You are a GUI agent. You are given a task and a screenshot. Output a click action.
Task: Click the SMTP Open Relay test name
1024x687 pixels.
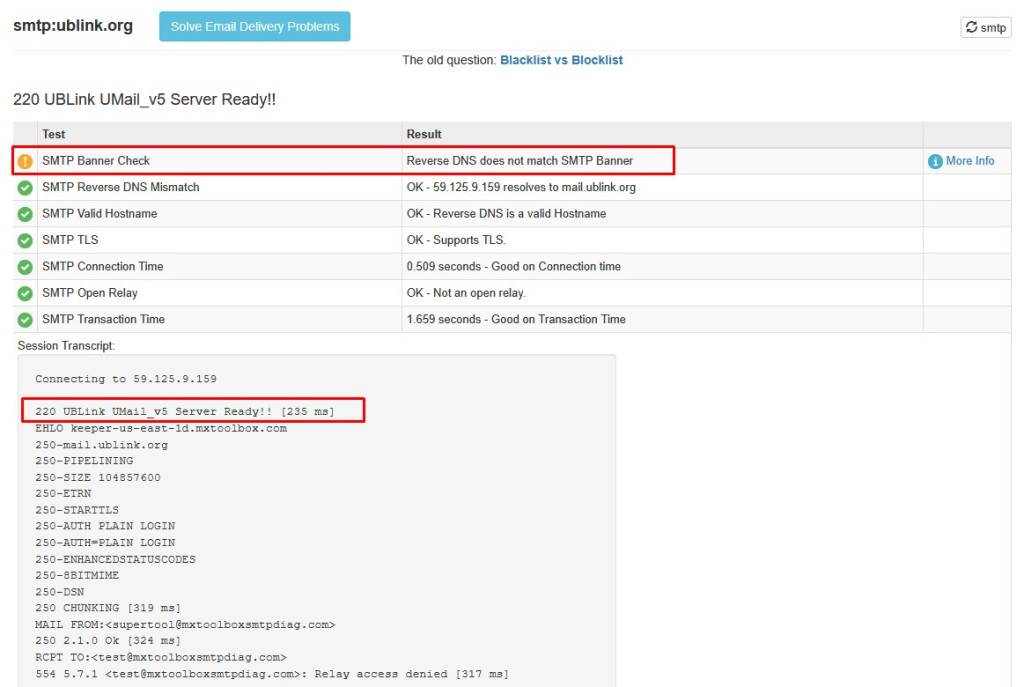[90, 293]
